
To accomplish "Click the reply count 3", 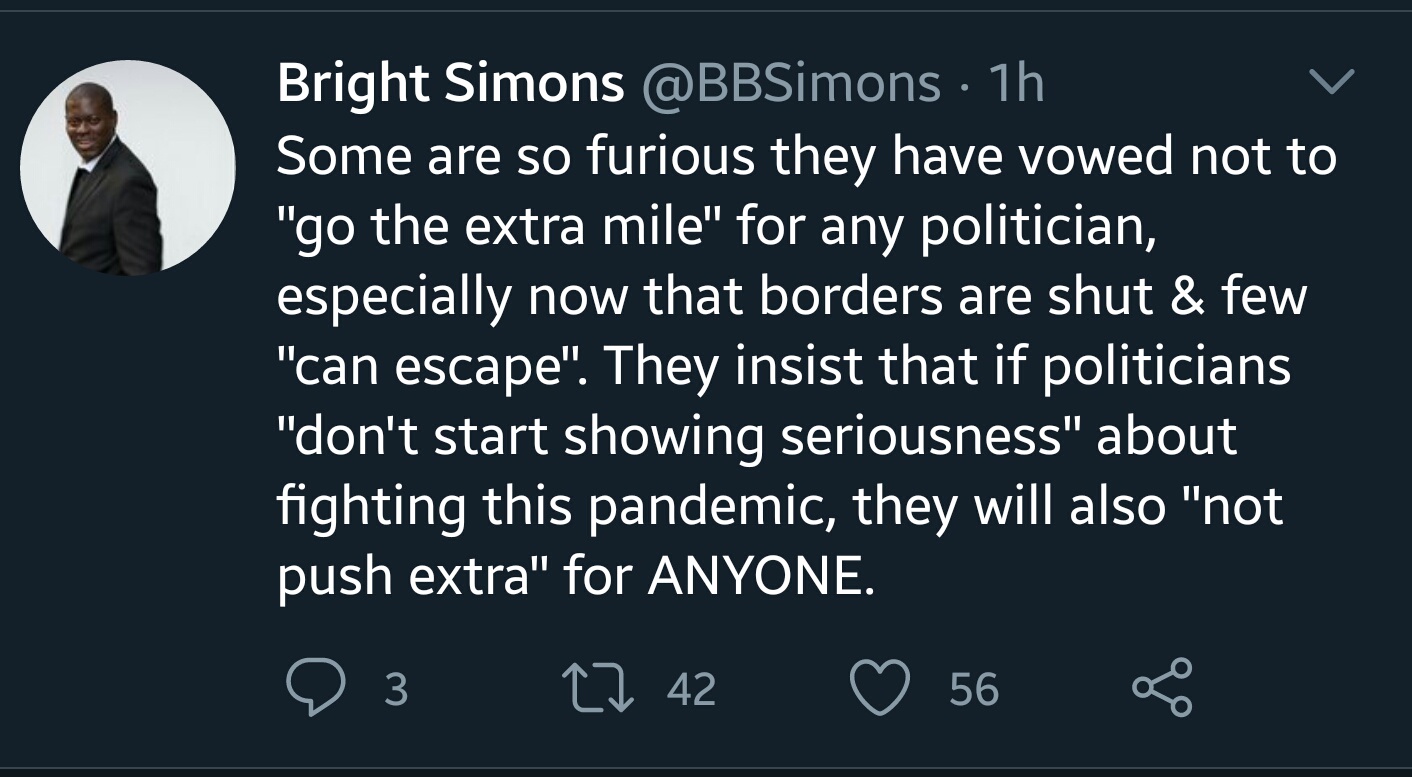I will tap(396, 689).
